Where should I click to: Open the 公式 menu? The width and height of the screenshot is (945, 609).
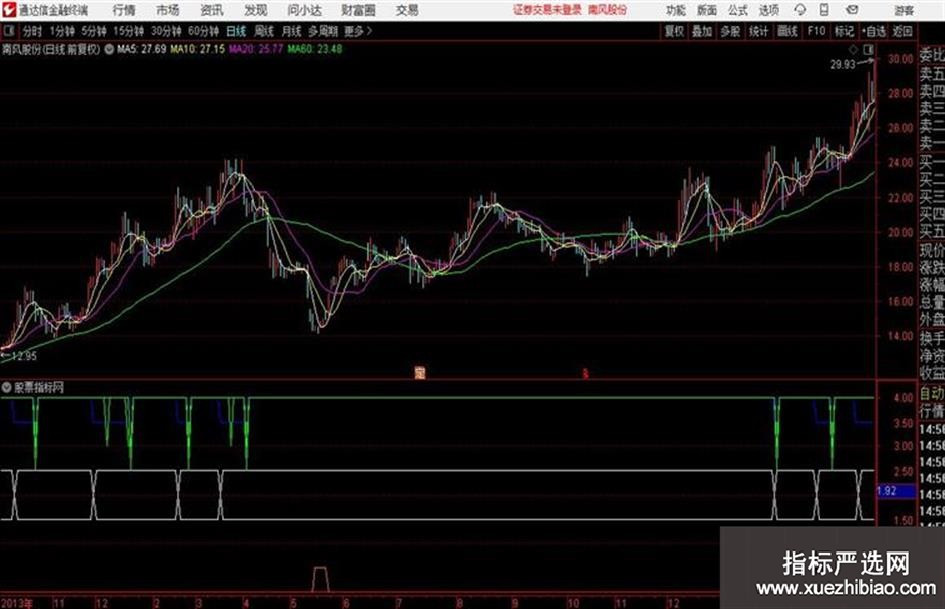click(738, 10)
